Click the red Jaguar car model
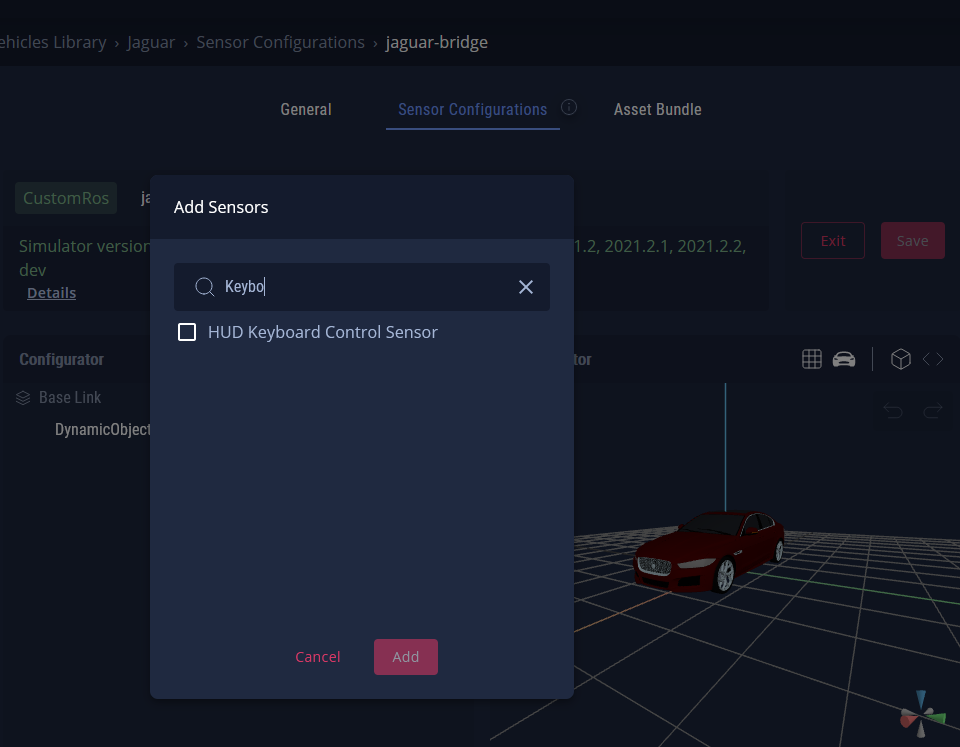The width and height of the screenshot is (960, 747). pyautogui.click(x=709, y=551)
